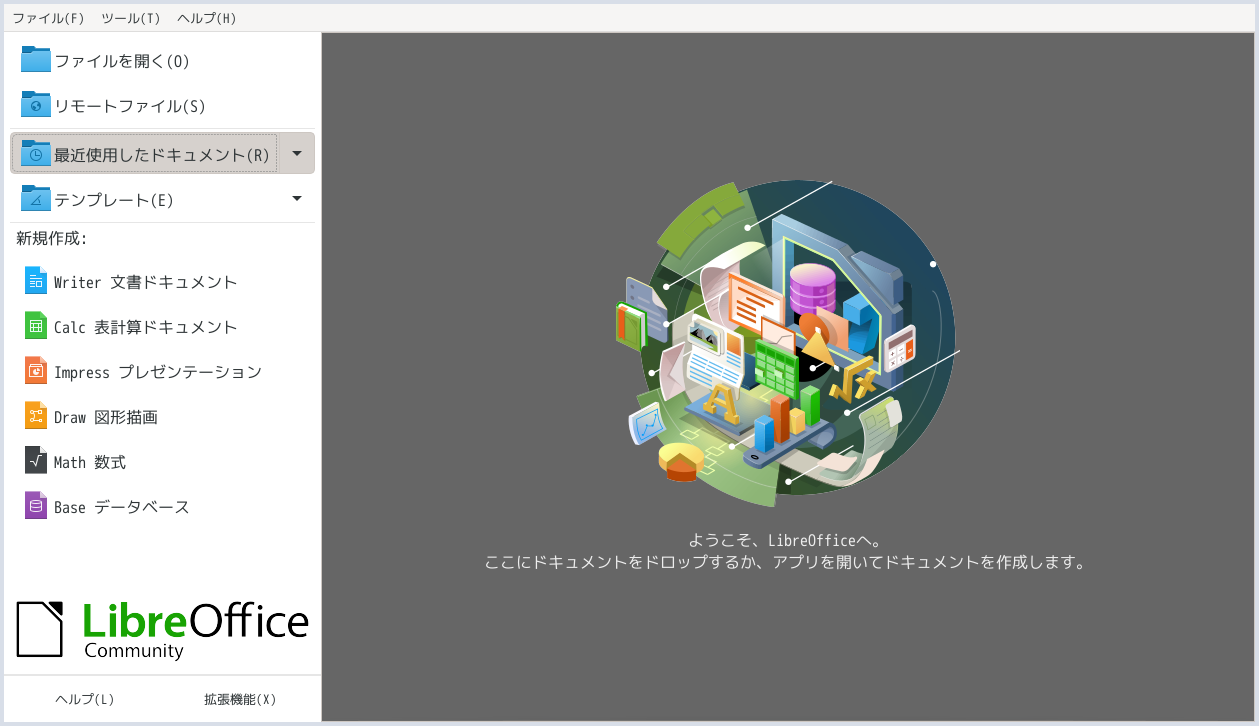Screen dimensions: 1259x726
Task: Click the Writer document icon
Action: click(x=36, y=282)
